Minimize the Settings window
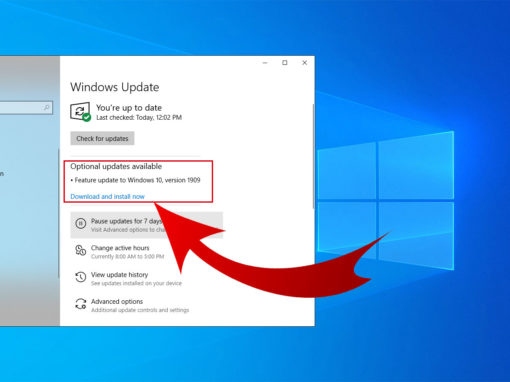 (265, 63)
